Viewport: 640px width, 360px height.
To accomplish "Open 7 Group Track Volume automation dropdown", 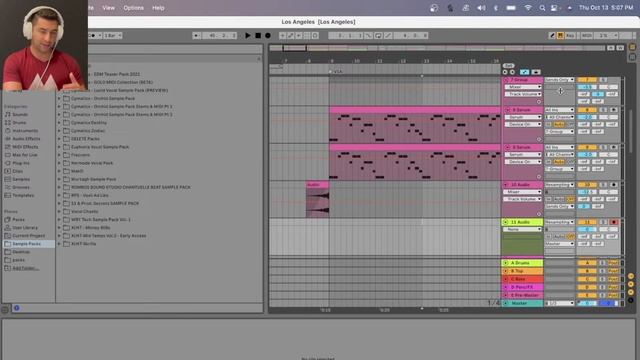I will pyautogui.click(x=523, y=94).
